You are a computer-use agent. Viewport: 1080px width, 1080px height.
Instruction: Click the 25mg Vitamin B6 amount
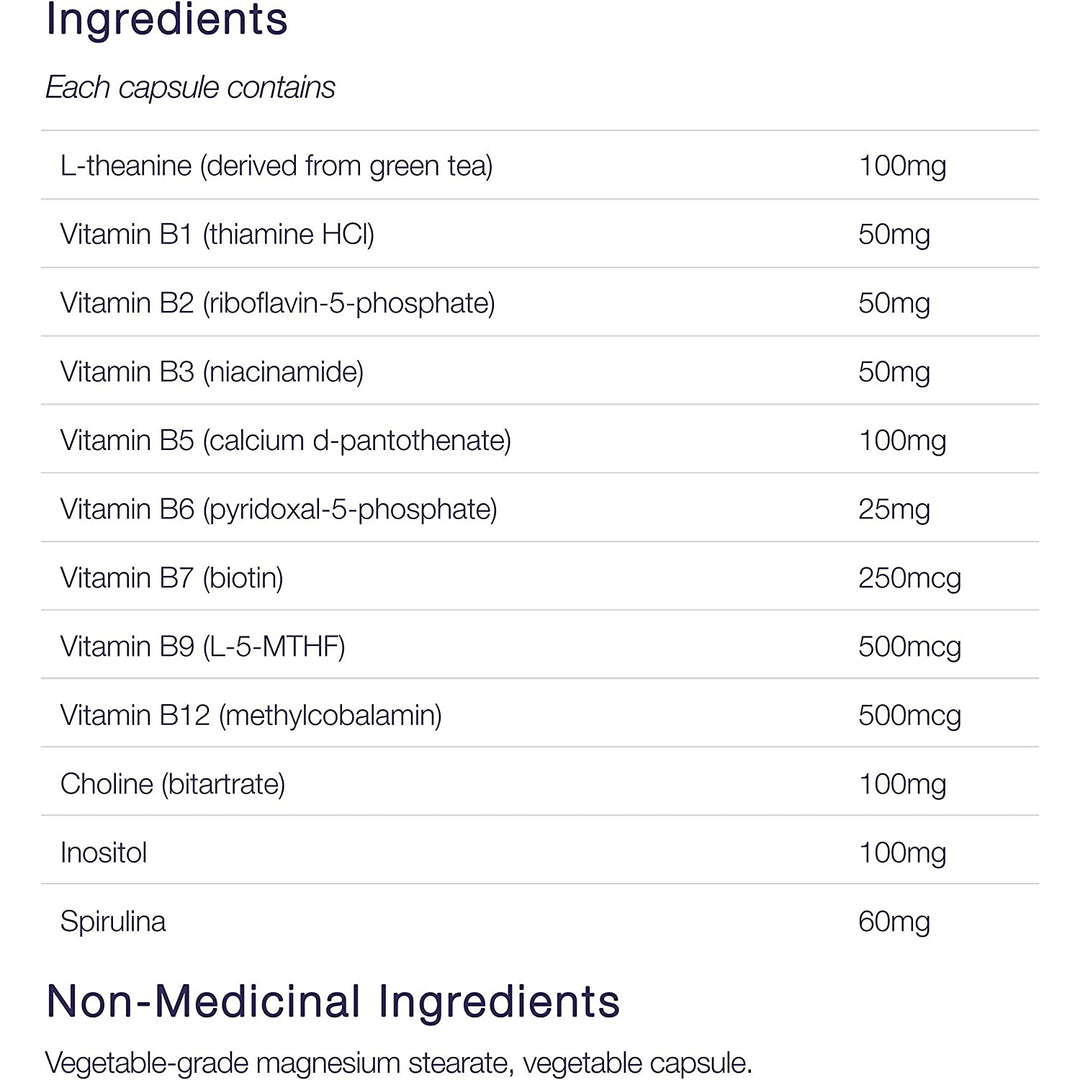point(894,509)
